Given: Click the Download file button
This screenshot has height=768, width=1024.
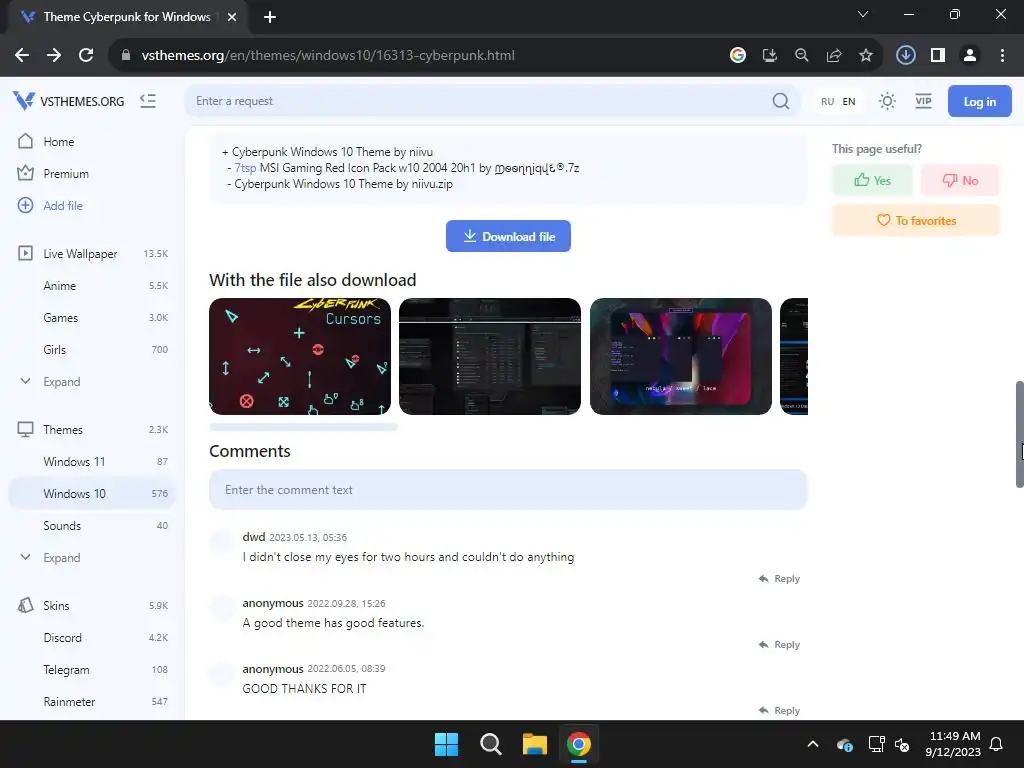Looking at the screenshot, I should pyautogui.click(x=508, y=236).
